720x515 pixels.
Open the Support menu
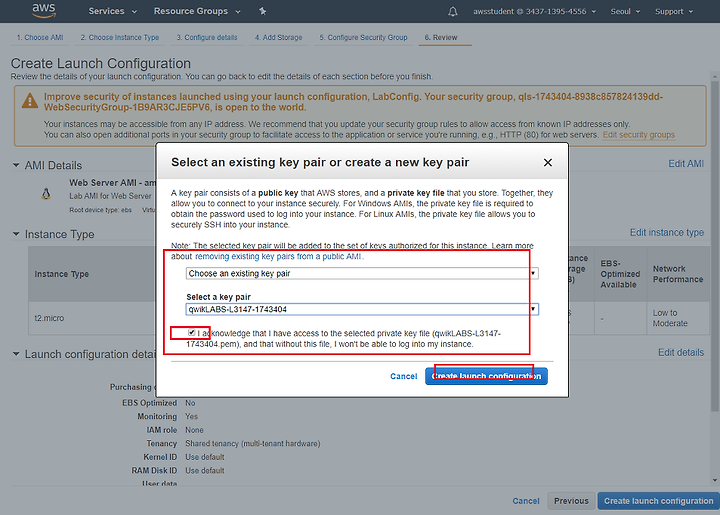click(x=674, y=11)
